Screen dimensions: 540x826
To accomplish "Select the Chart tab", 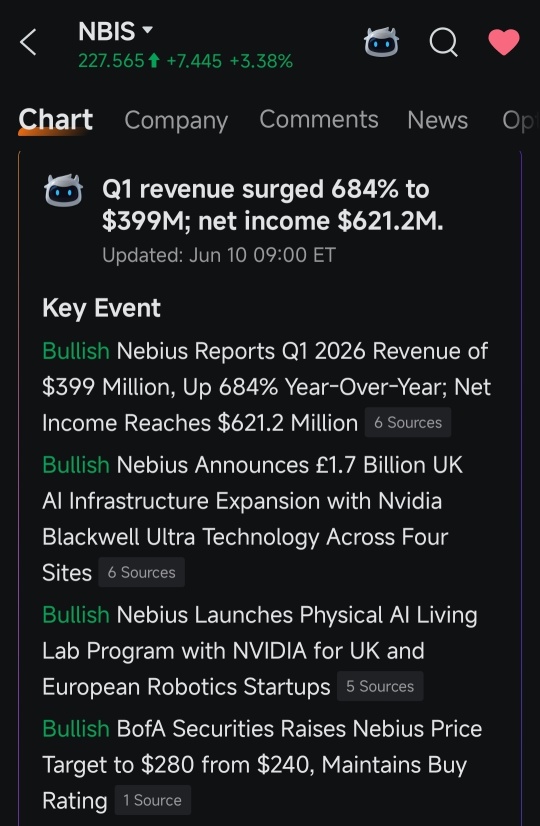I will pos(56,120).
